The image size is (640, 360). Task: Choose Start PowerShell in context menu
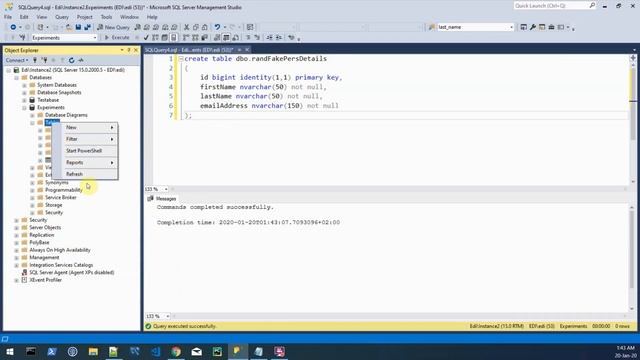85,151
